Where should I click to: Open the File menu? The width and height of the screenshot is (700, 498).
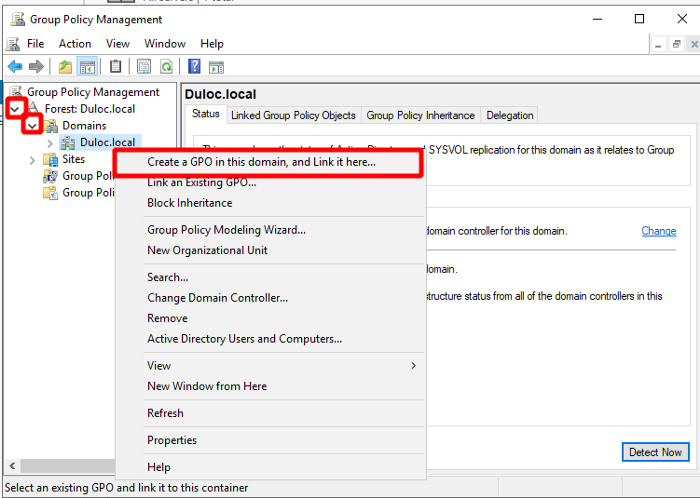pyautogui.click(x=35, y=44)
